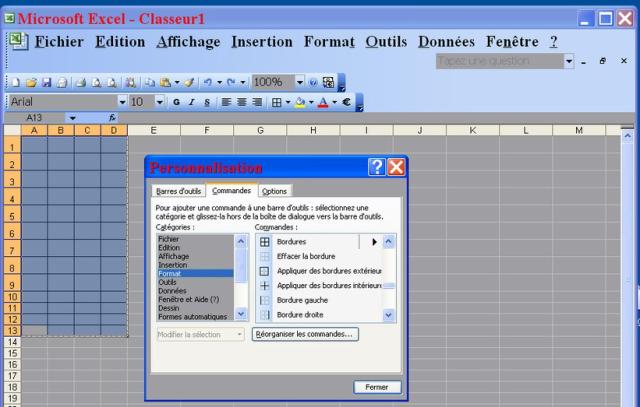Screen dimensions: 640x407
Task: Open the Borders style dropdown arrow
Action: point(288,102)
